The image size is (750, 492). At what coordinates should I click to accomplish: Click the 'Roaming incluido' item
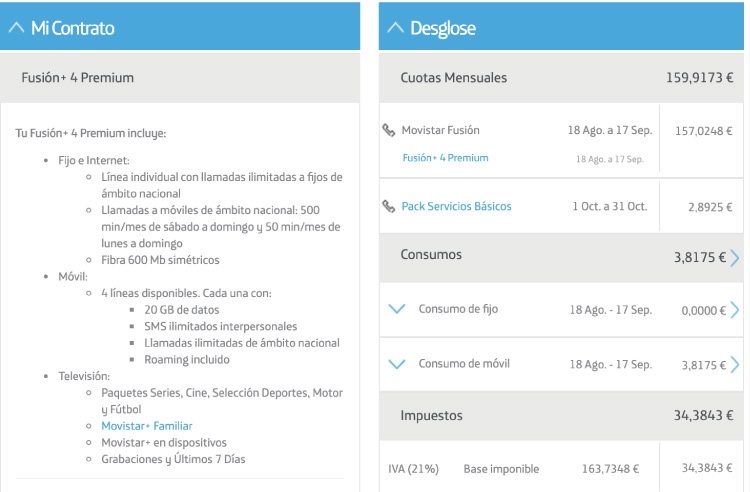tap(187, 360)
